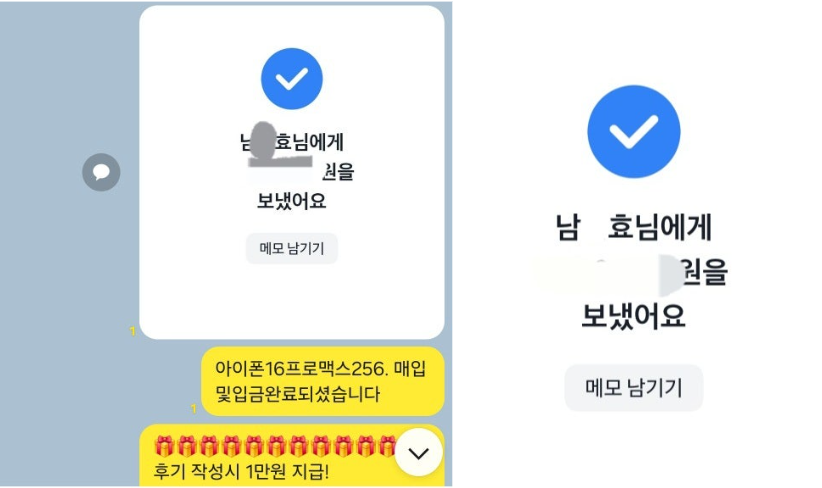822x488 pixels.
Task: Click the 원을 amount text in the chat card
Action: 339,171
